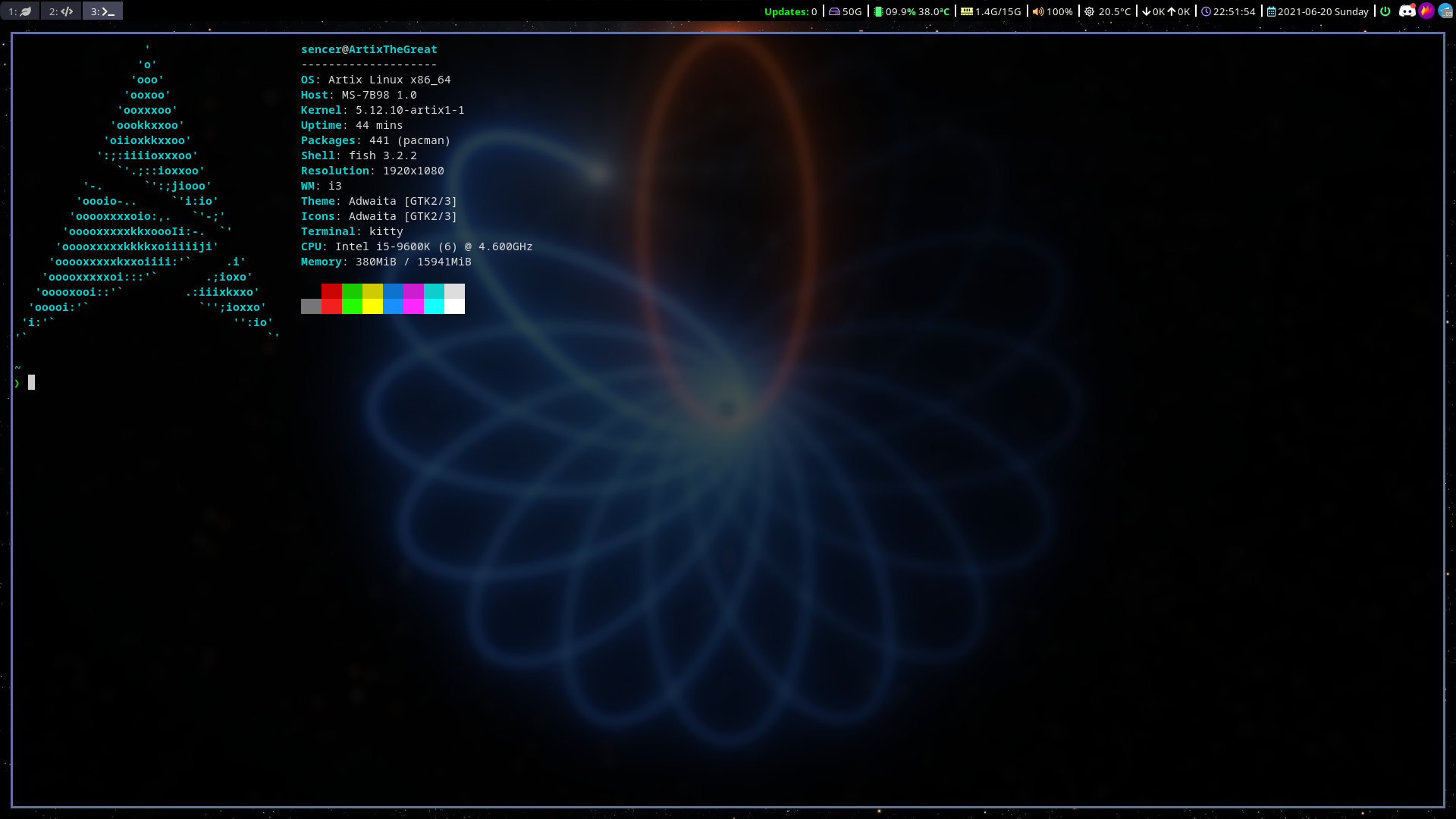Click the network download arrow indicator
This screenshot has height=819, width=1456.
click(1147, 11)
